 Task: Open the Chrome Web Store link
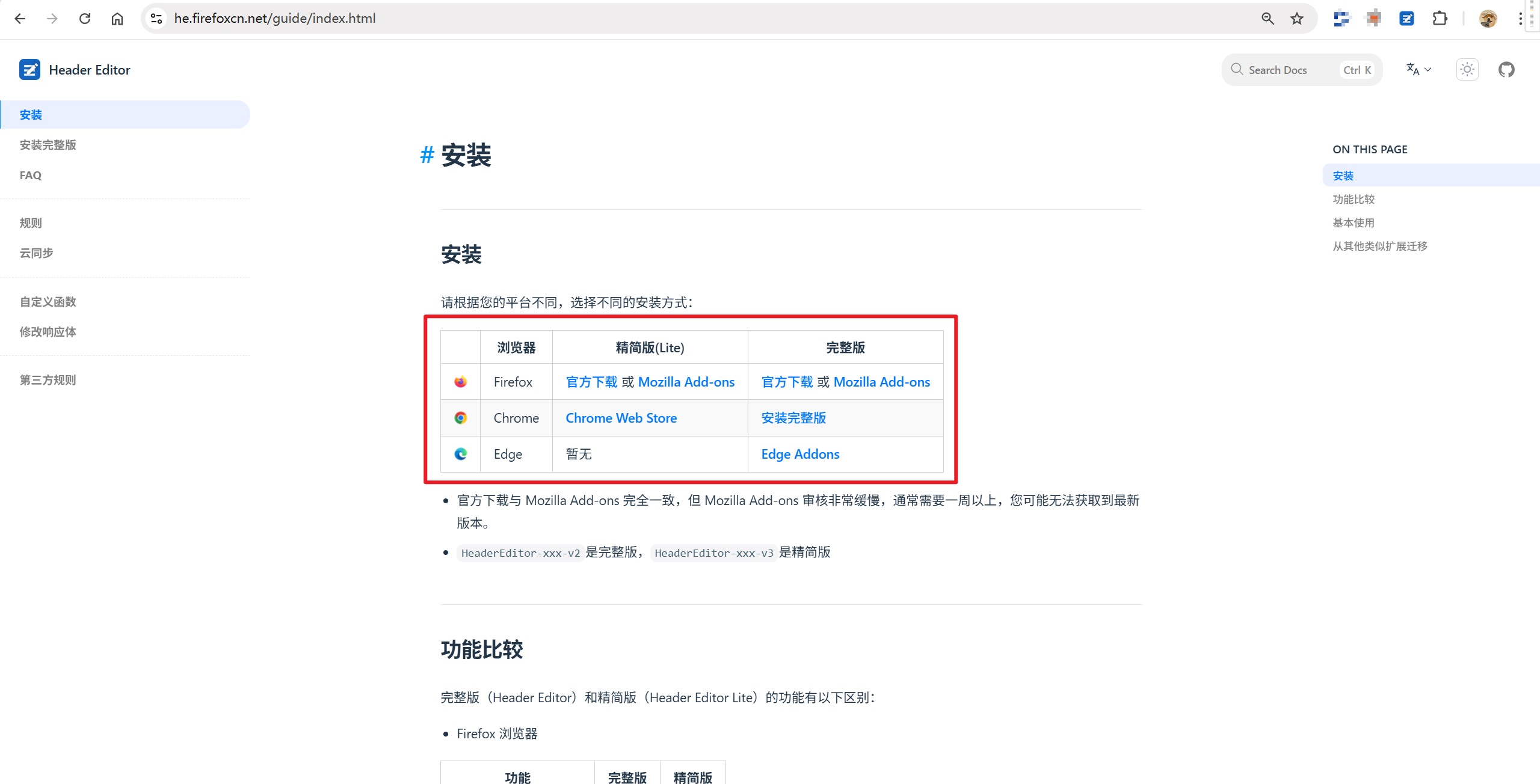tap(621, 417)
